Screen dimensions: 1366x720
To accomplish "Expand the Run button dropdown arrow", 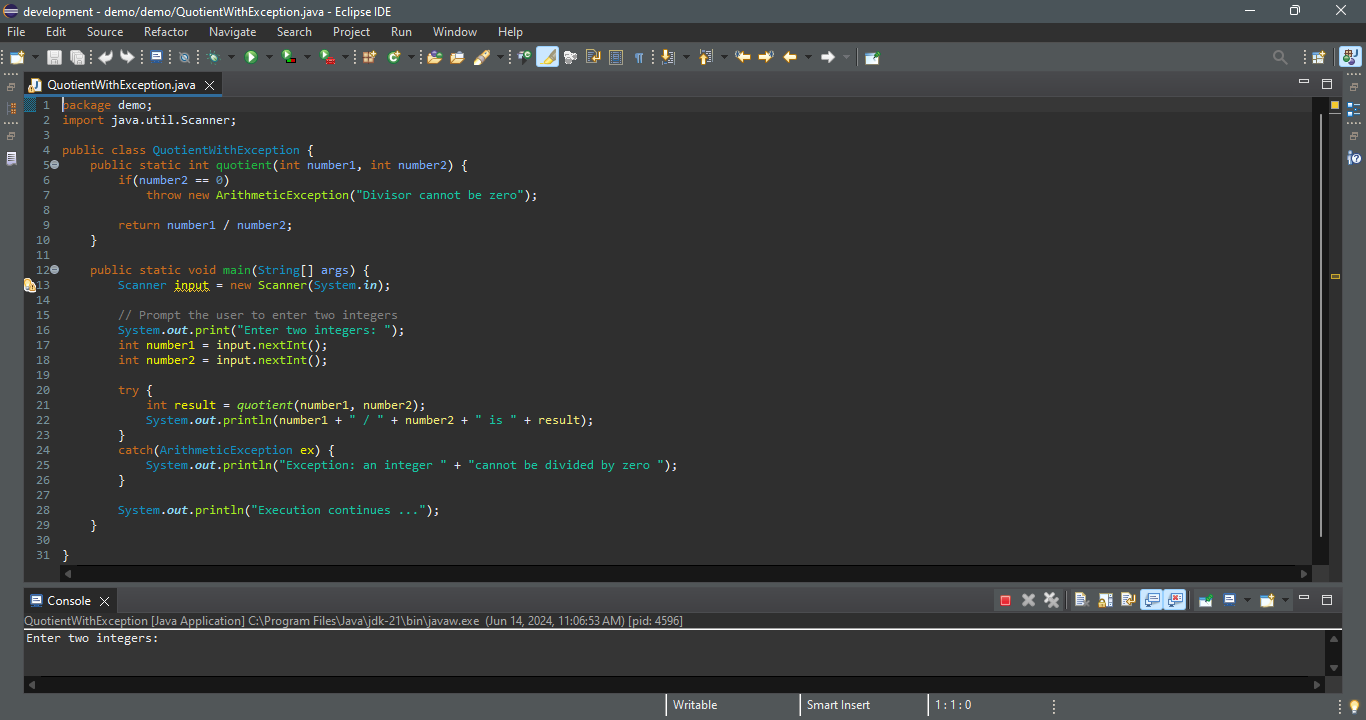I will point(268,57).
